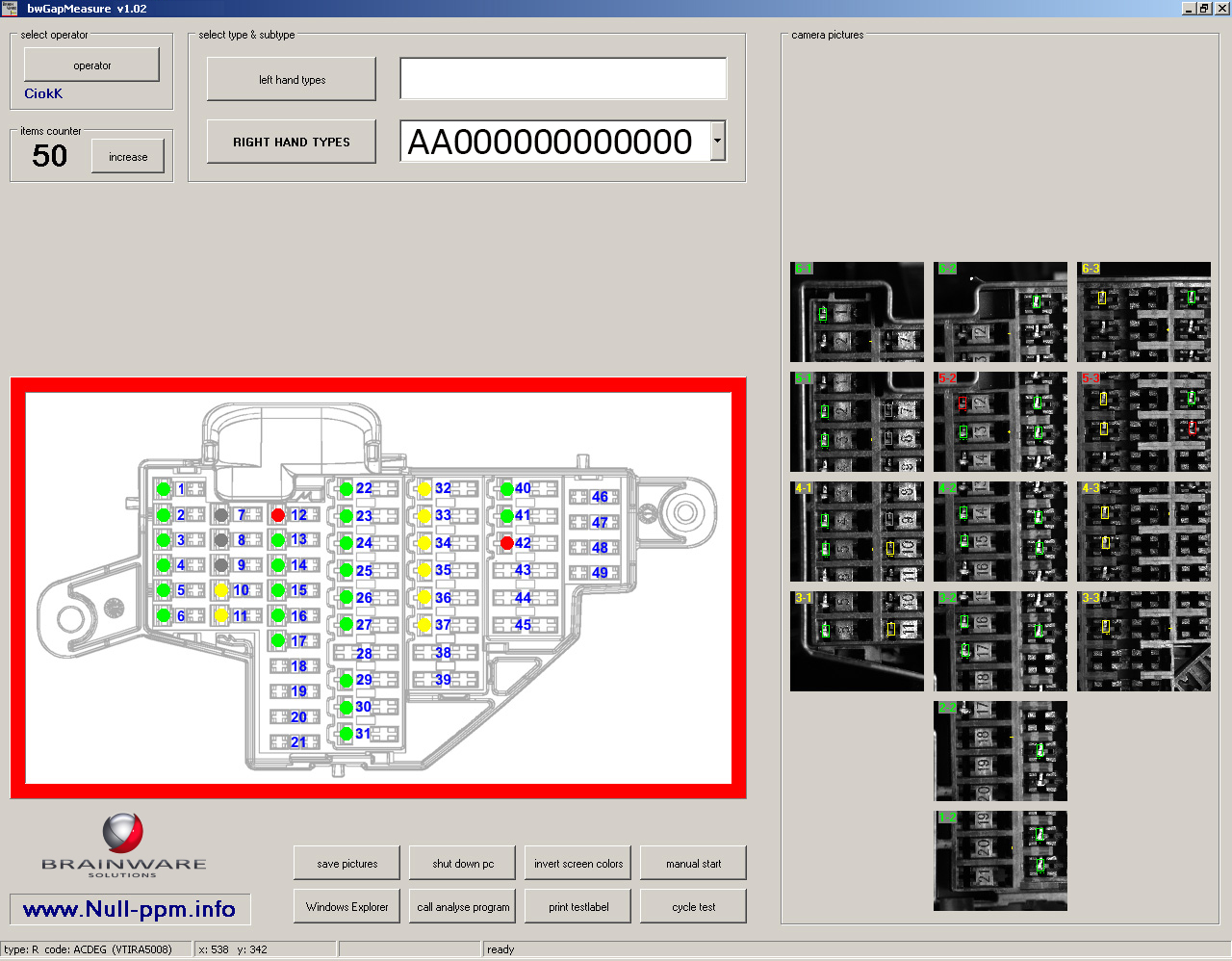Click the yellow indicator at fuse 32
1232x961 pixels.
[x=424, y=489]
